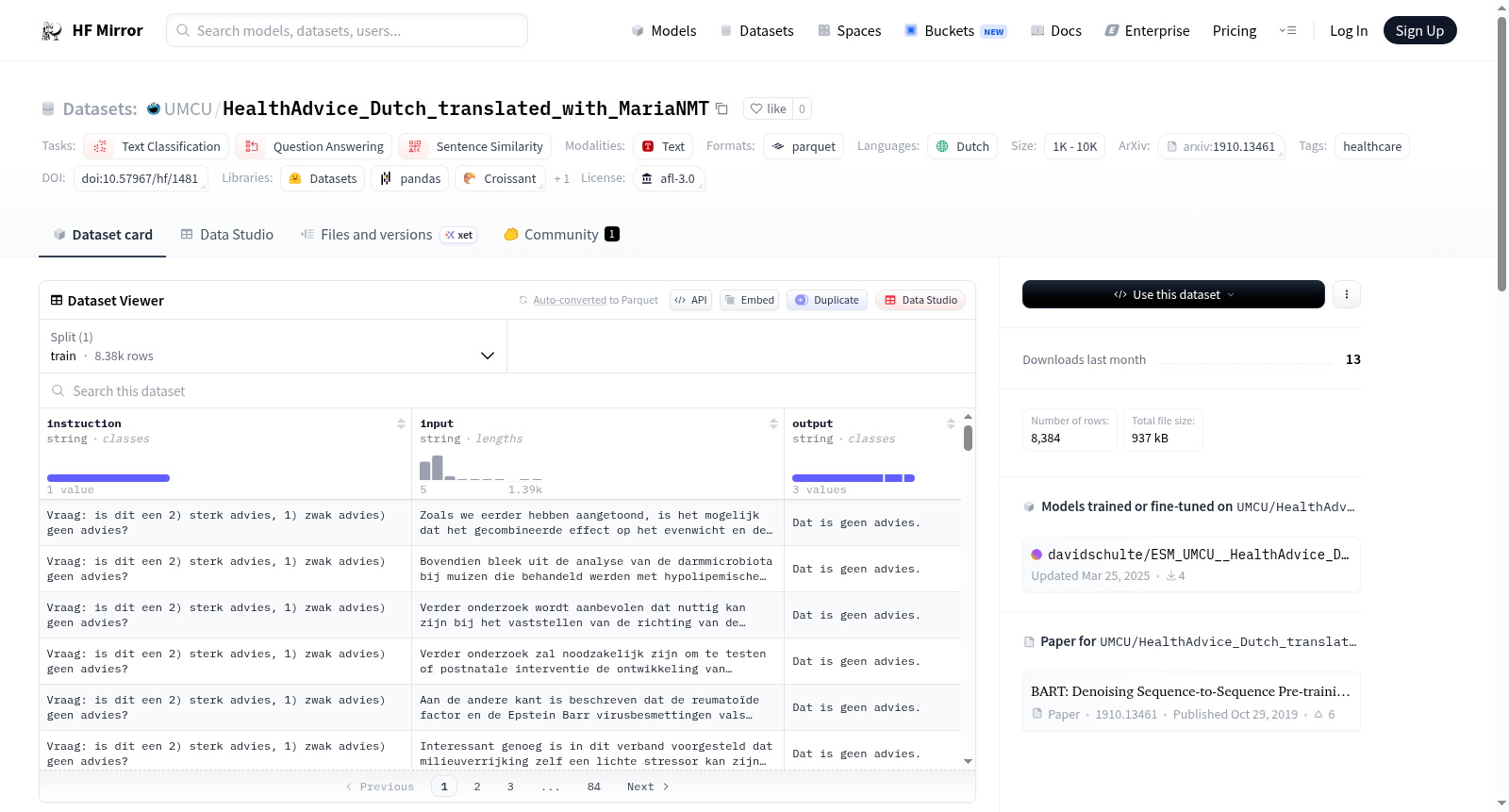1509x812 pixels.
Task: Click the table scrollbar down arrow
Action: pyautogui.click(x=968, y=761)
